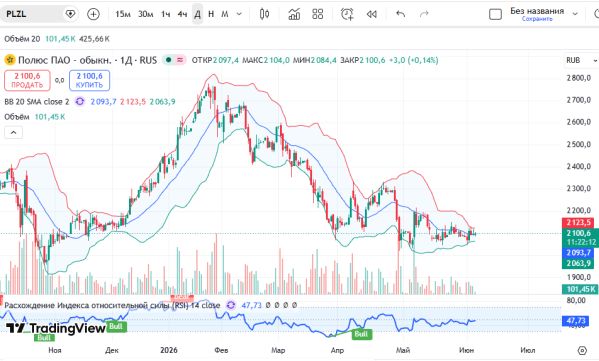Click the market status green dot indicator
Image resolution: width=599 pixels, height=361 pixels.
(x=168, y=60)
